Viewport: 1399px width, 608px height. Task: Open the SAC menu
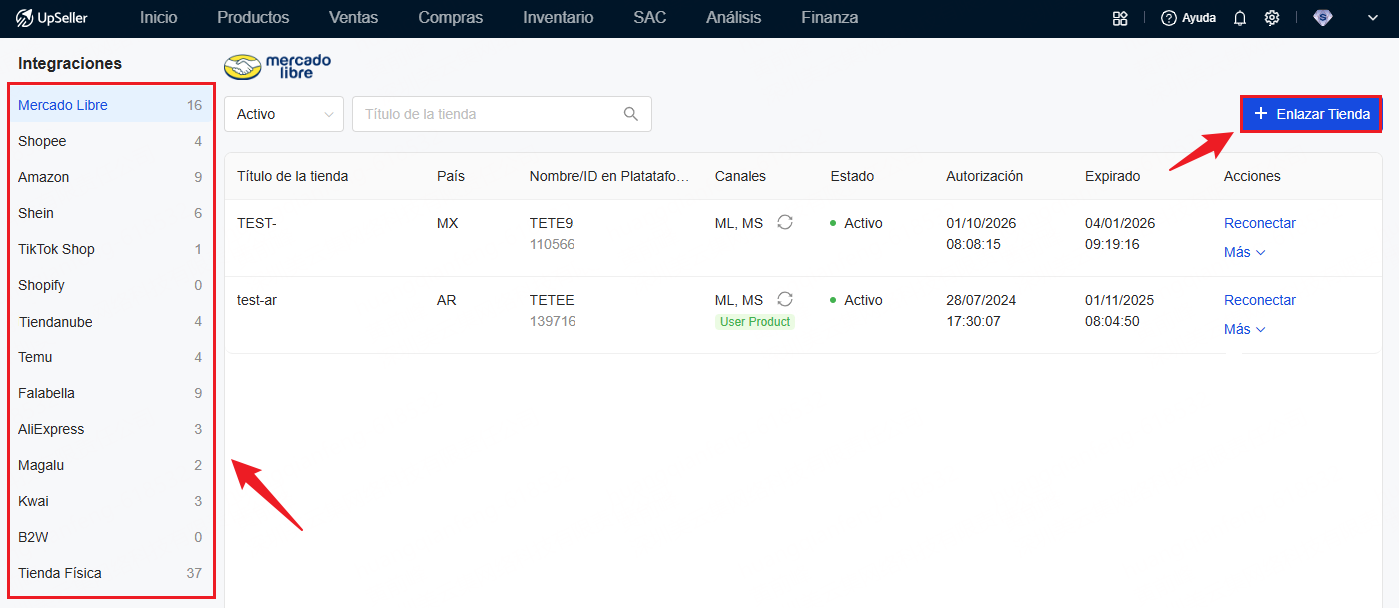[650, 18]
